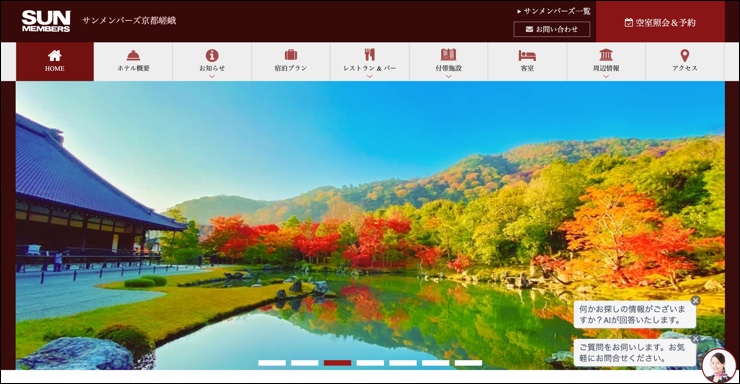Open ホテル概要 via its bell icon
This screenshot has height=384, width=740.
point(134,56)
